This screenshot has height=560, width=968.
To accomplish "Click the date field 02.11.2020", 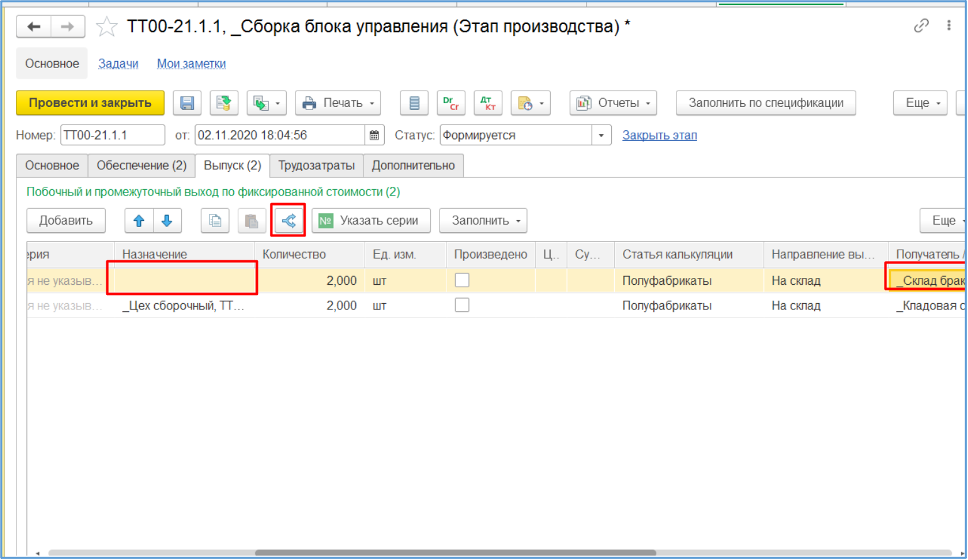I will [x=280, y=135].
